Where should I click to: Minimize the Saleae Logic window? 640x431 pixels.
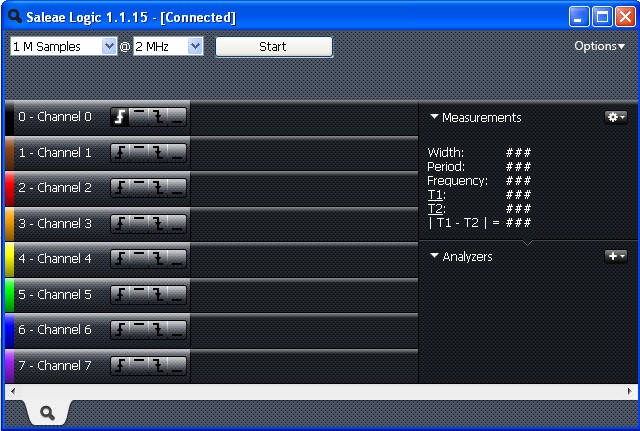tap(579, 17)
